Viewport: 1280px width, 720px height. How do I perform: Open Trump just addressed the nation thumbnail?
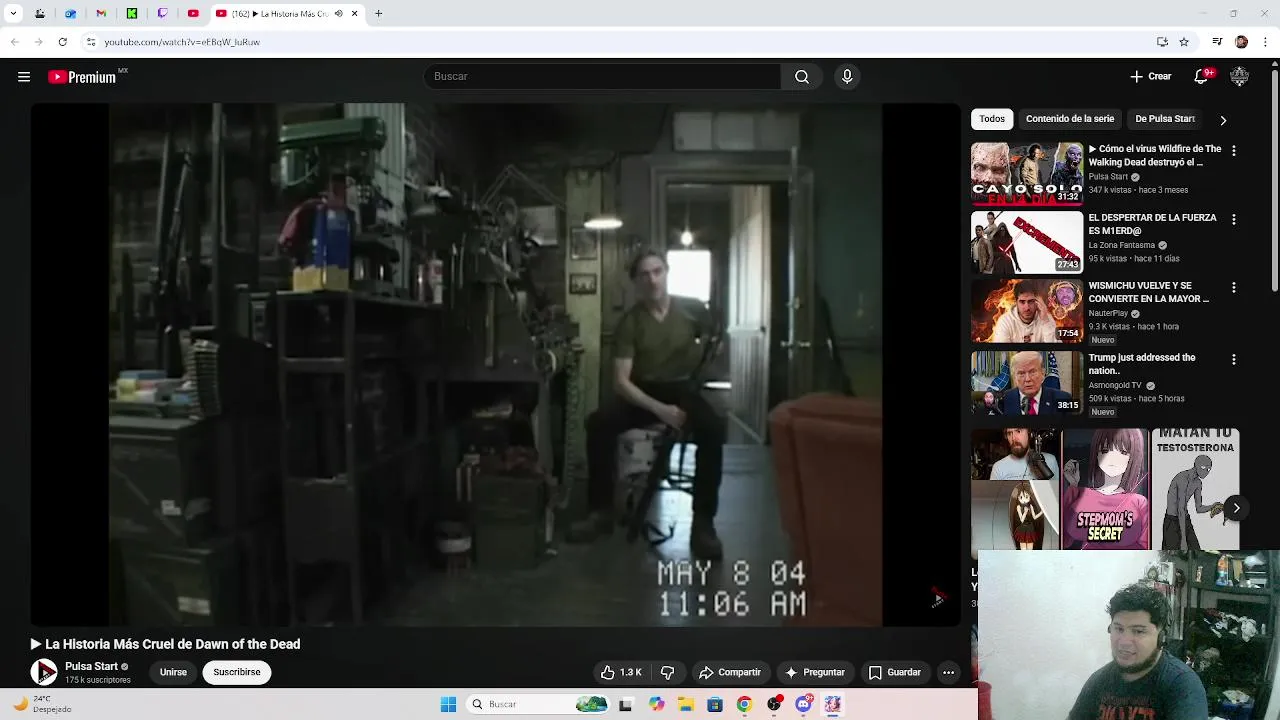click(1027, 382)
